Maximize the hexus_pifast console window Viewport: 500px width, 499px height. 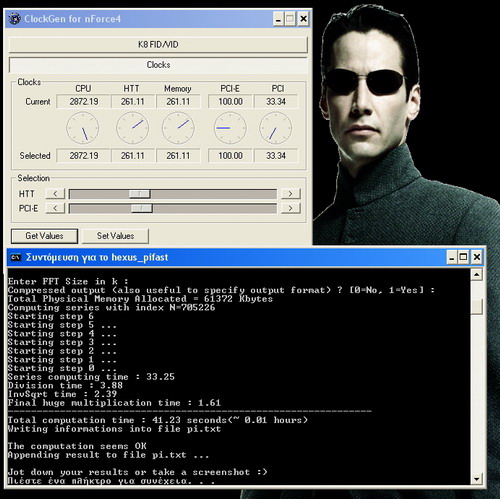pos(463,257)
